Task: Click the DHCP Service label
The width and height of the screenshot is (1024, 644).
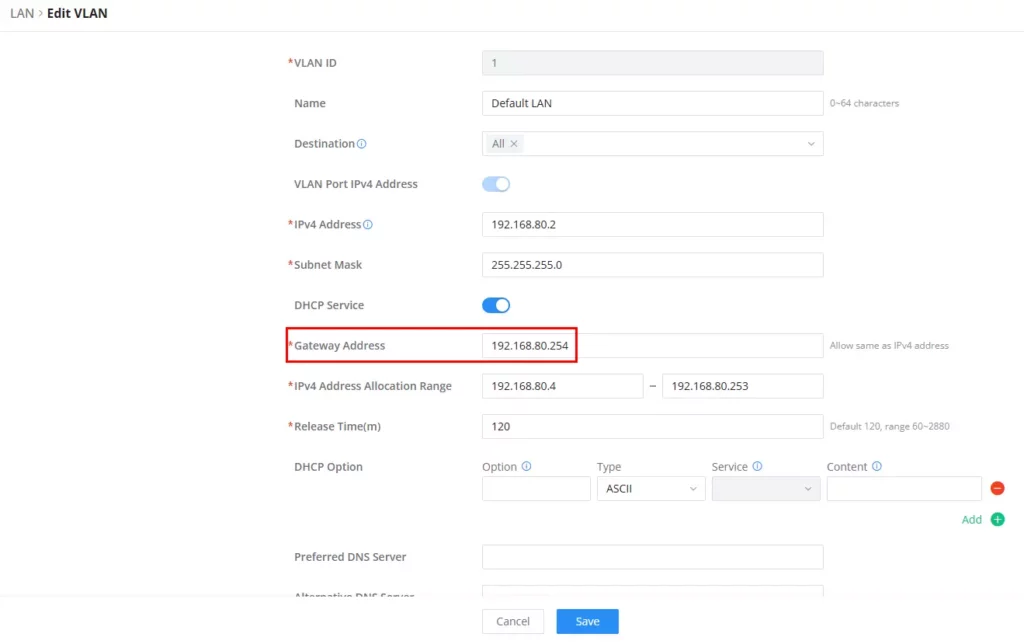Action: [329, 305]
